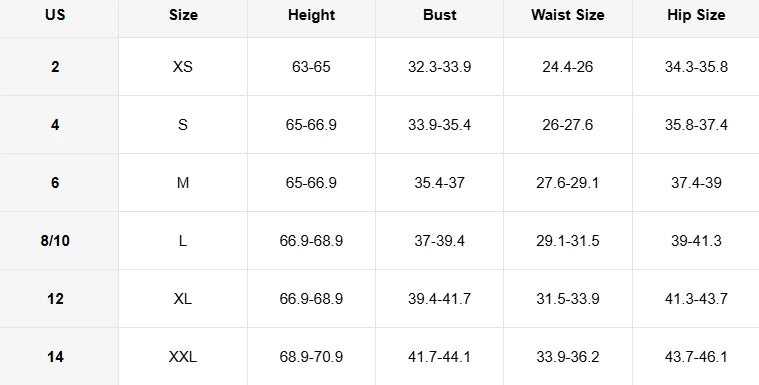Viewport: 759px width, 385px height.
Task: Select US size 12 row label
Action: pyautogui.click(x=55, y=299)
